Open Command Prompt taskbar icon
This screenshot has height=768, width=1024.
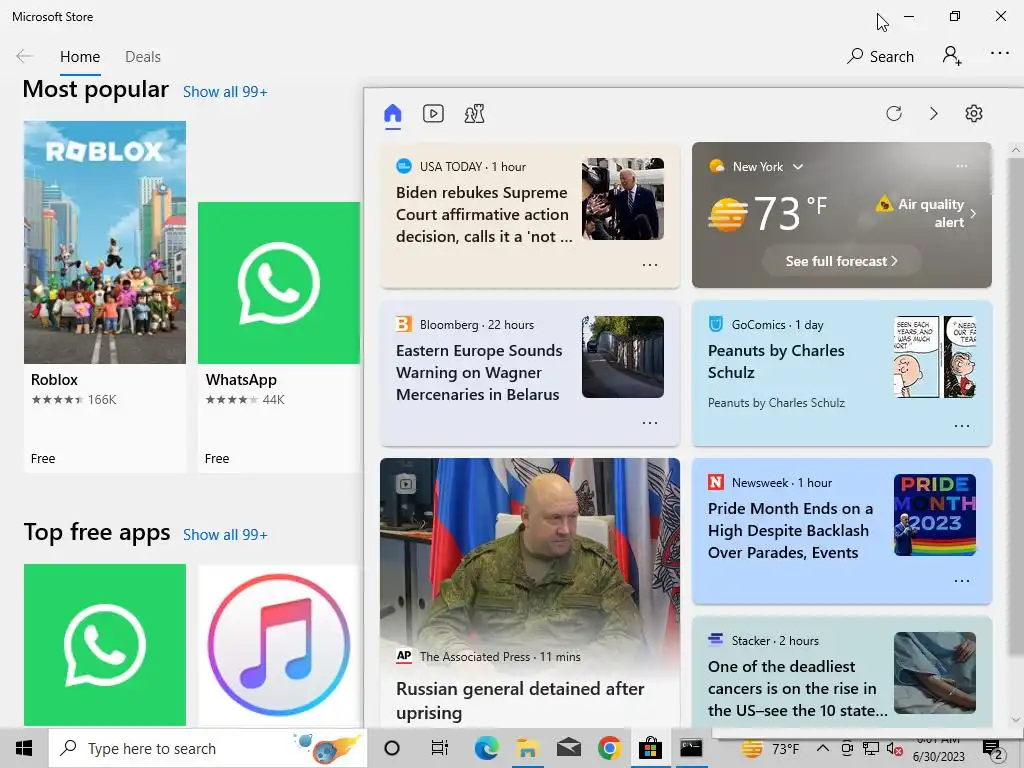[x=691, y=748]
